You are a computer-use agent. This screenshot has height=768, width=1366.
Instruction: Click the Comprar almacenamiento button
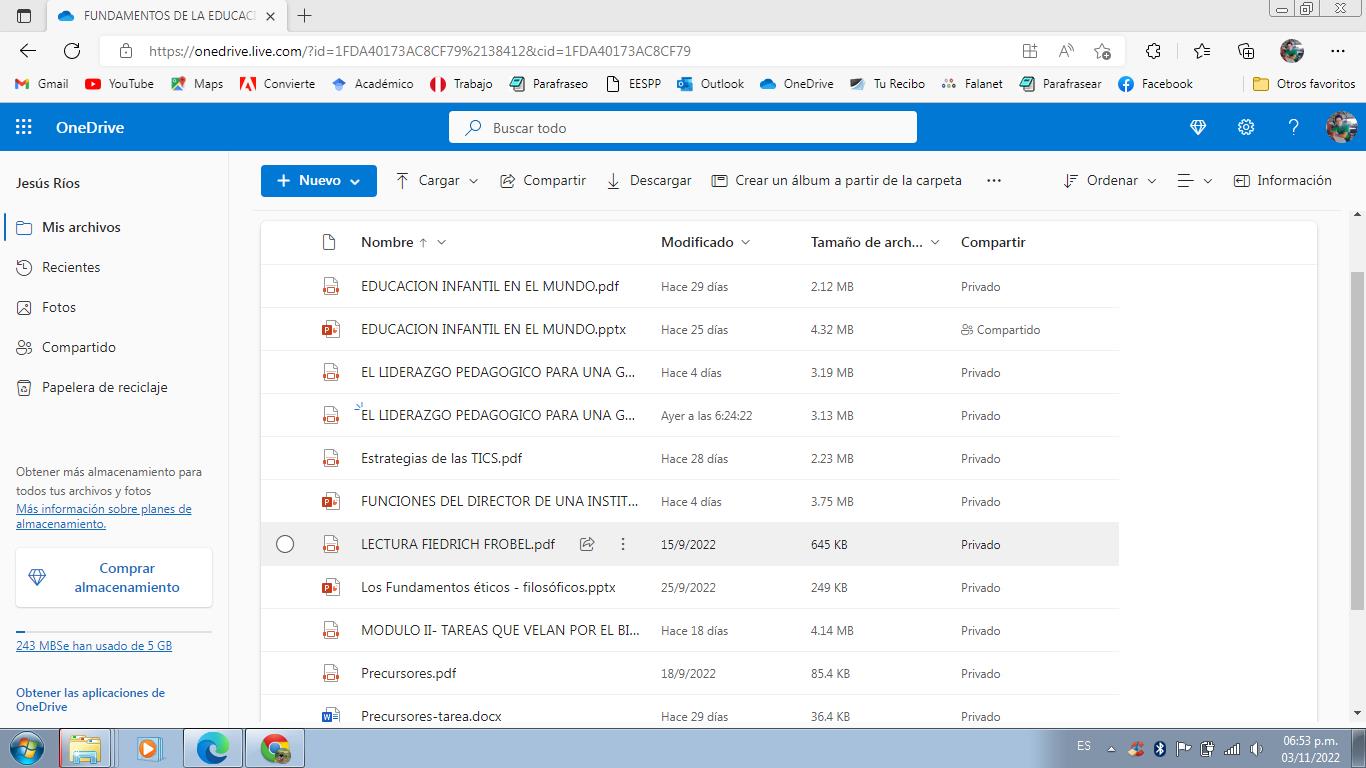pyautogui.click(x=114, y=578)
